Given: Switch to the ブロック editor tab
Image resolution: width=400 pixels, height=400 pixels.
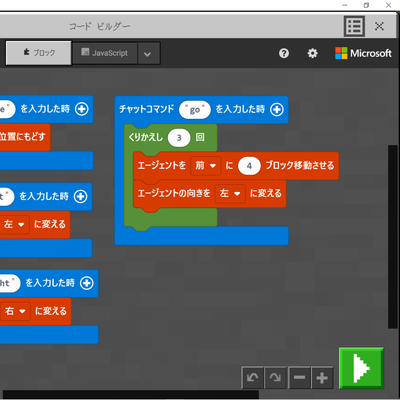Looking at the screenshot, I should 39,53.
